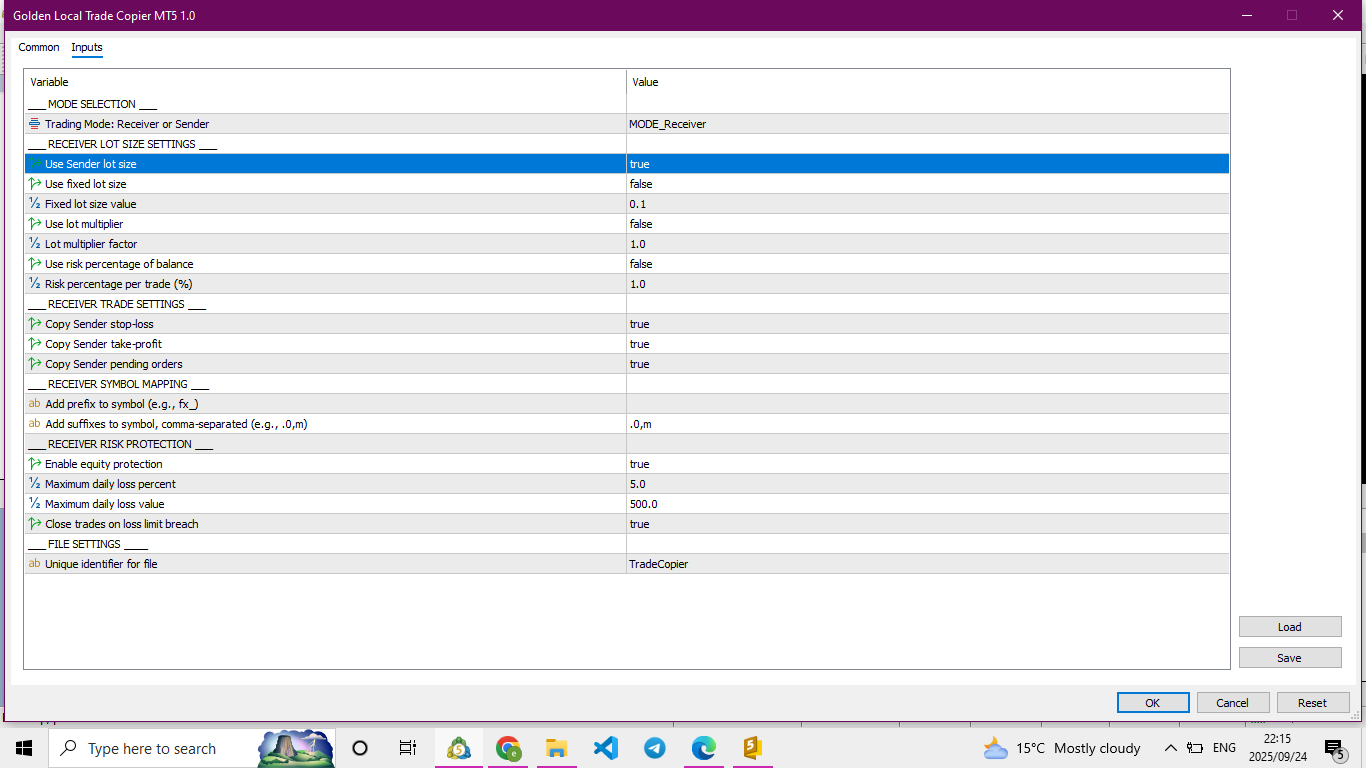Click the ½ icon beside Maximum daily loss value

click(x=35, y=504)
